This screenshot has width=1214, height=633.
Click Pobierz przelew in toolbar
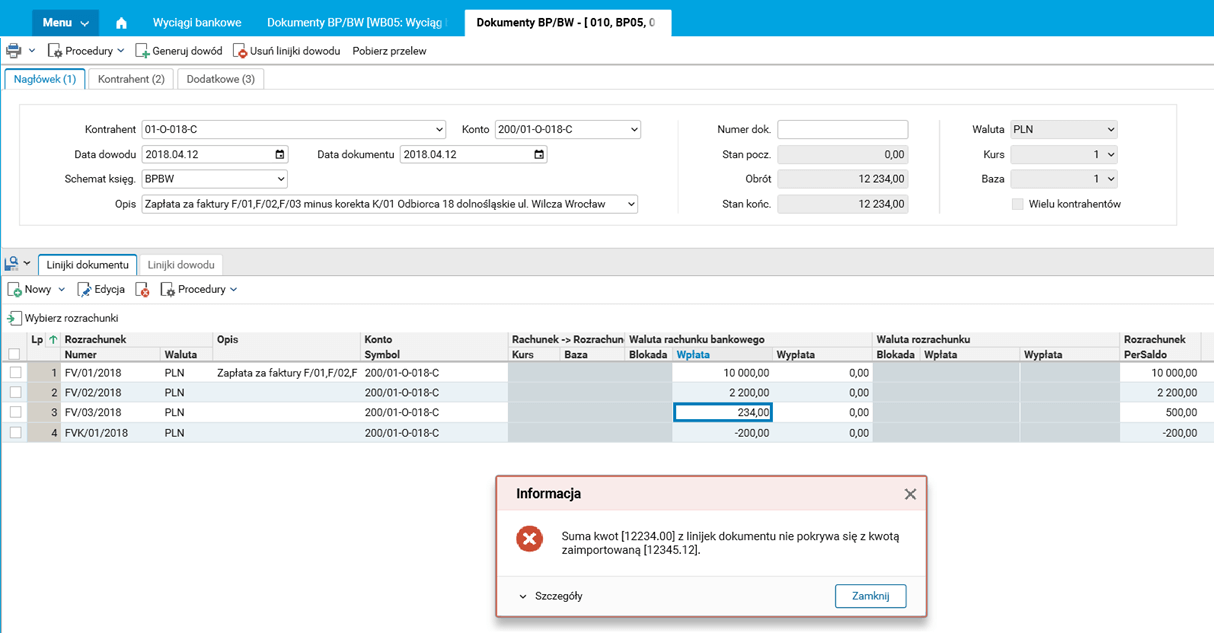(389, 51)
